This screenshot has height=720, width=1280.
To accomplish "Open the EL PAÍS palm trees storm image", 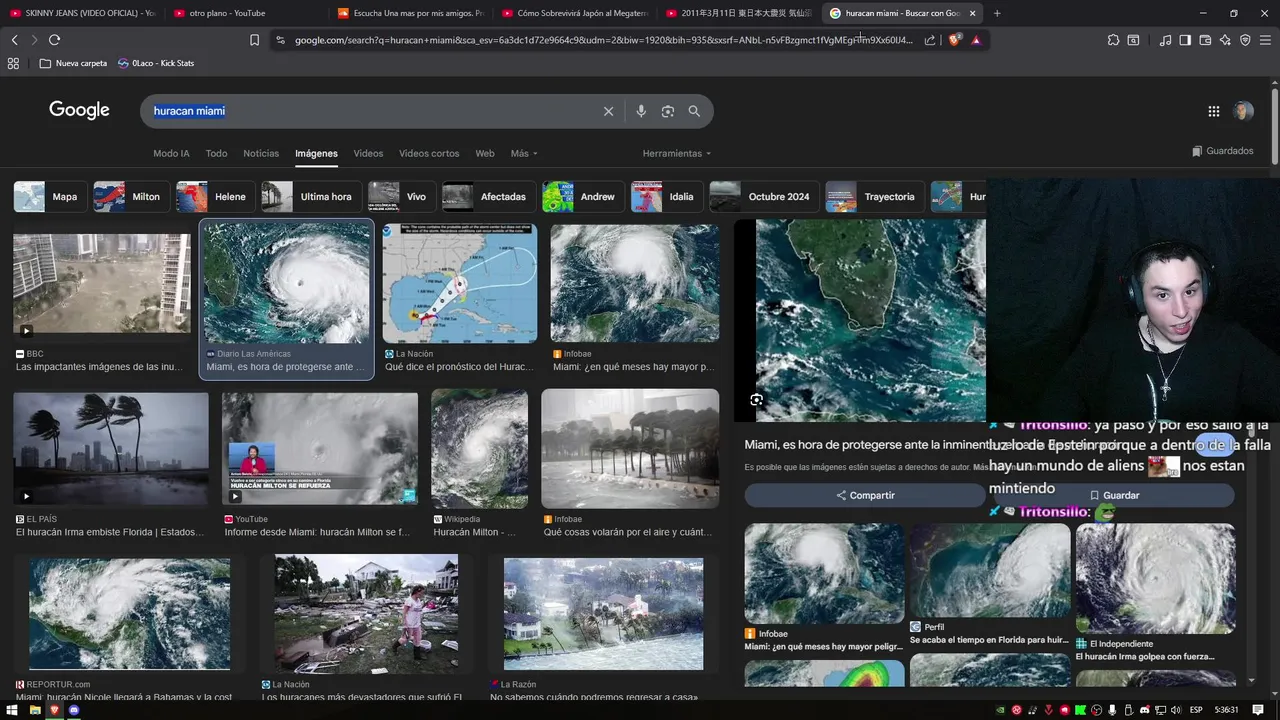I will click(x=111, y=449).
